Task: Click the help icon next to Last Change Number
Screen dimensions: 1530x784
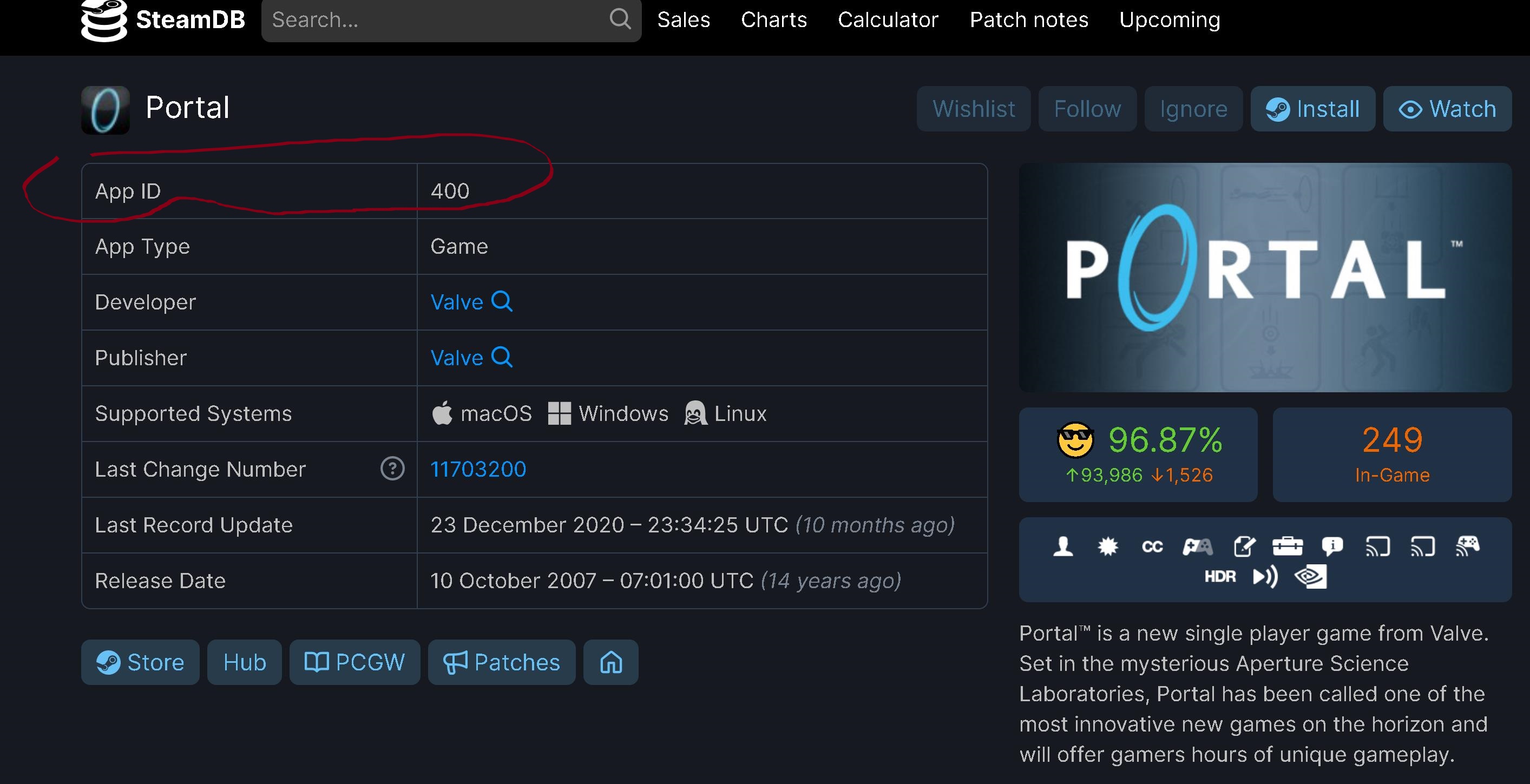Action: click(x=393, y=468)
